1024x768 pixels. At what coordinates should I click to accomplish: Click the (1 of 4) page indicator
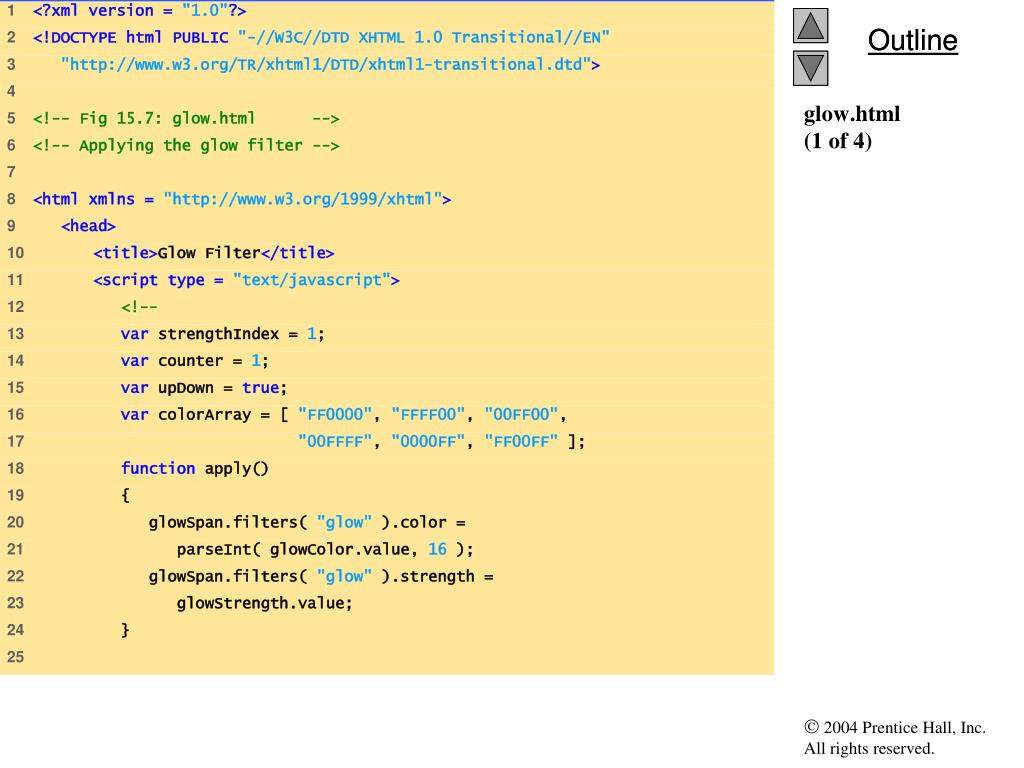838,141
